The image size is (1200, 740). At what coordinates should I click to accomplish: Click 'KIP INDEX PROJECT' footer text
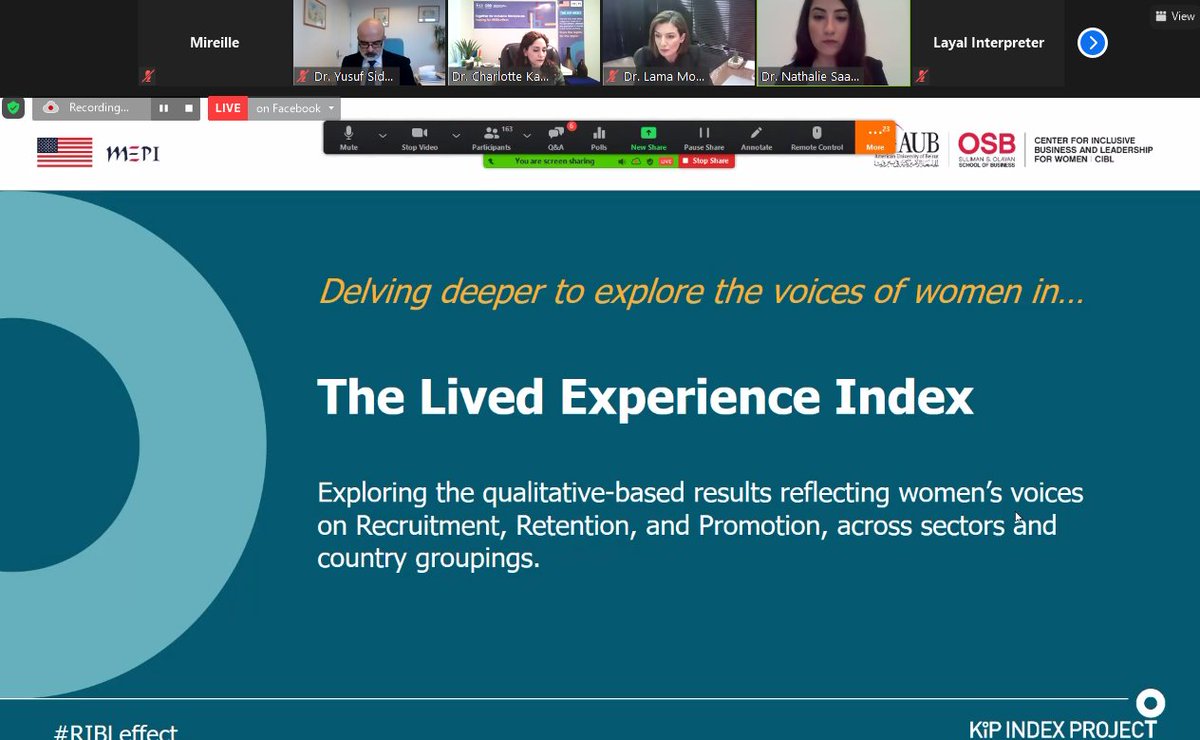[x=1062, y=729]
